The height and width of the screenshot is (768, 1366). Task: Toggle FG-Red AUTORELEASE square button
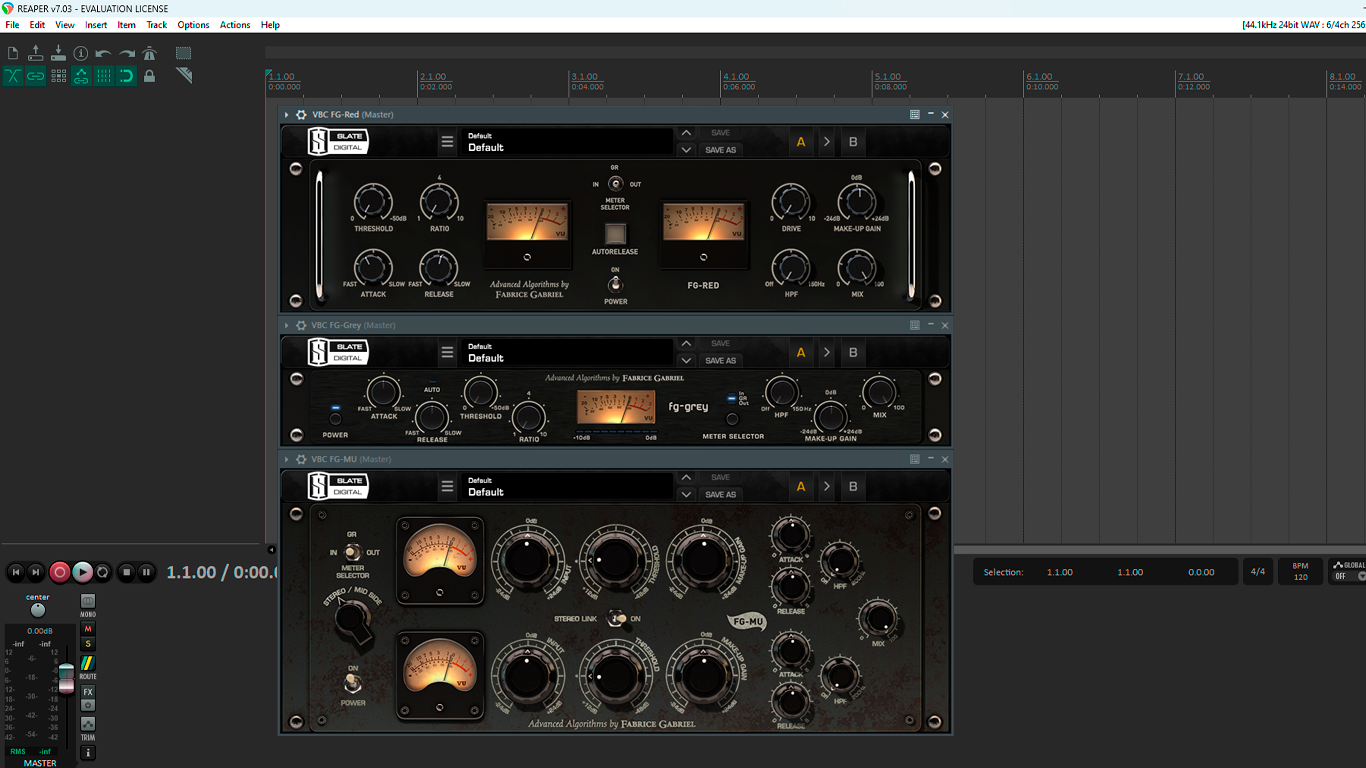(616, 233)
